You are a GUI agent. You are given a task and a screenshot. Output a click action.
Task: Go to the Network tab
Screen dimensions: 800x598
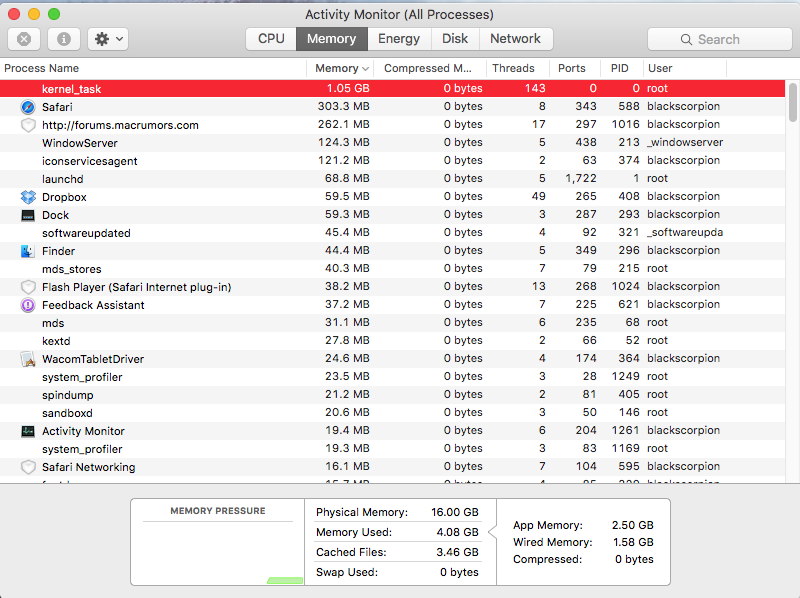tap(516, 39)
